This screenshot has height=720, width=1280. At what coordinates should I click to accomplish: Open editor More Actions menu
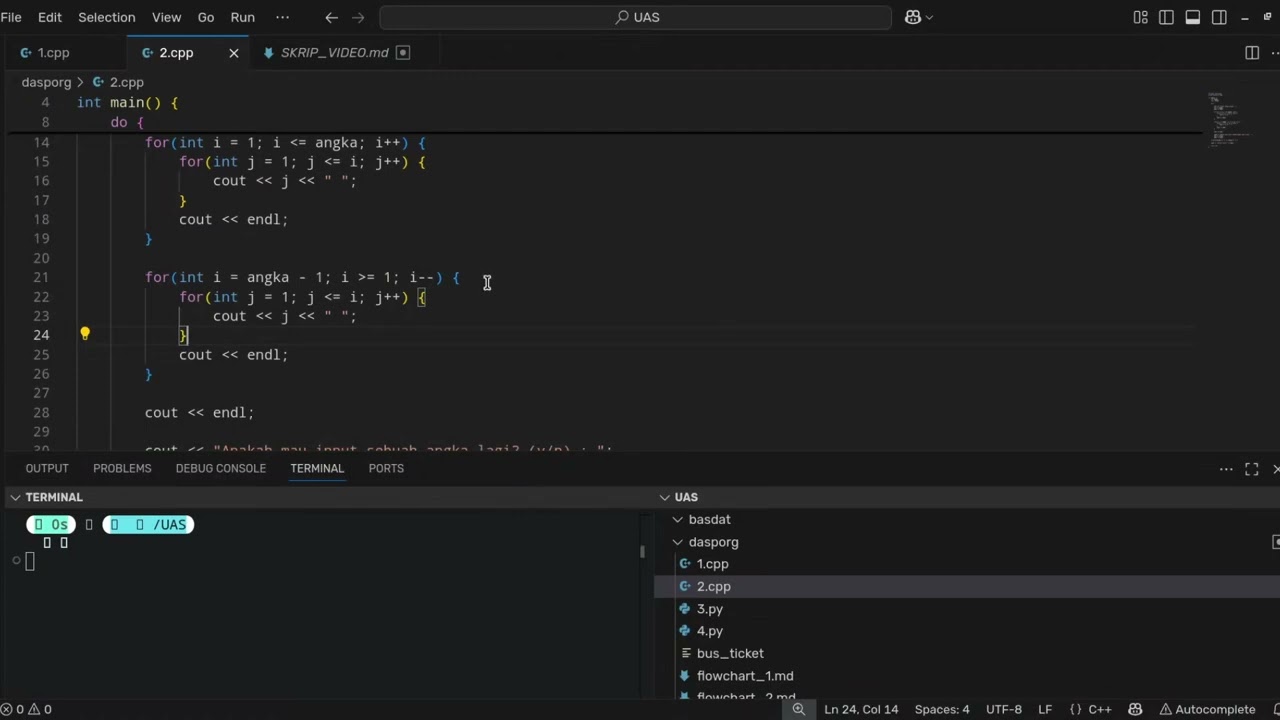click(x=1277, y=53)
